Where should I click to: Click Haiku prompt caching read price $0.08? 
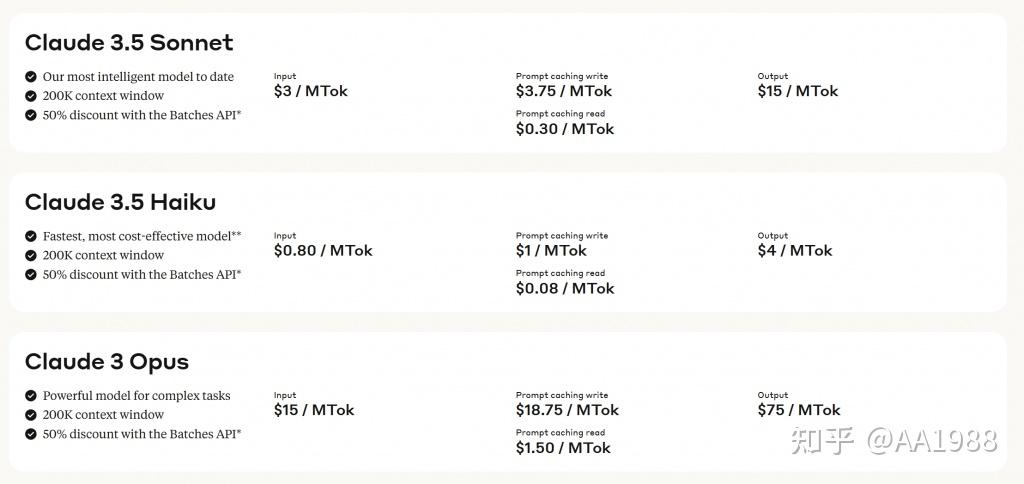(565, 288)
